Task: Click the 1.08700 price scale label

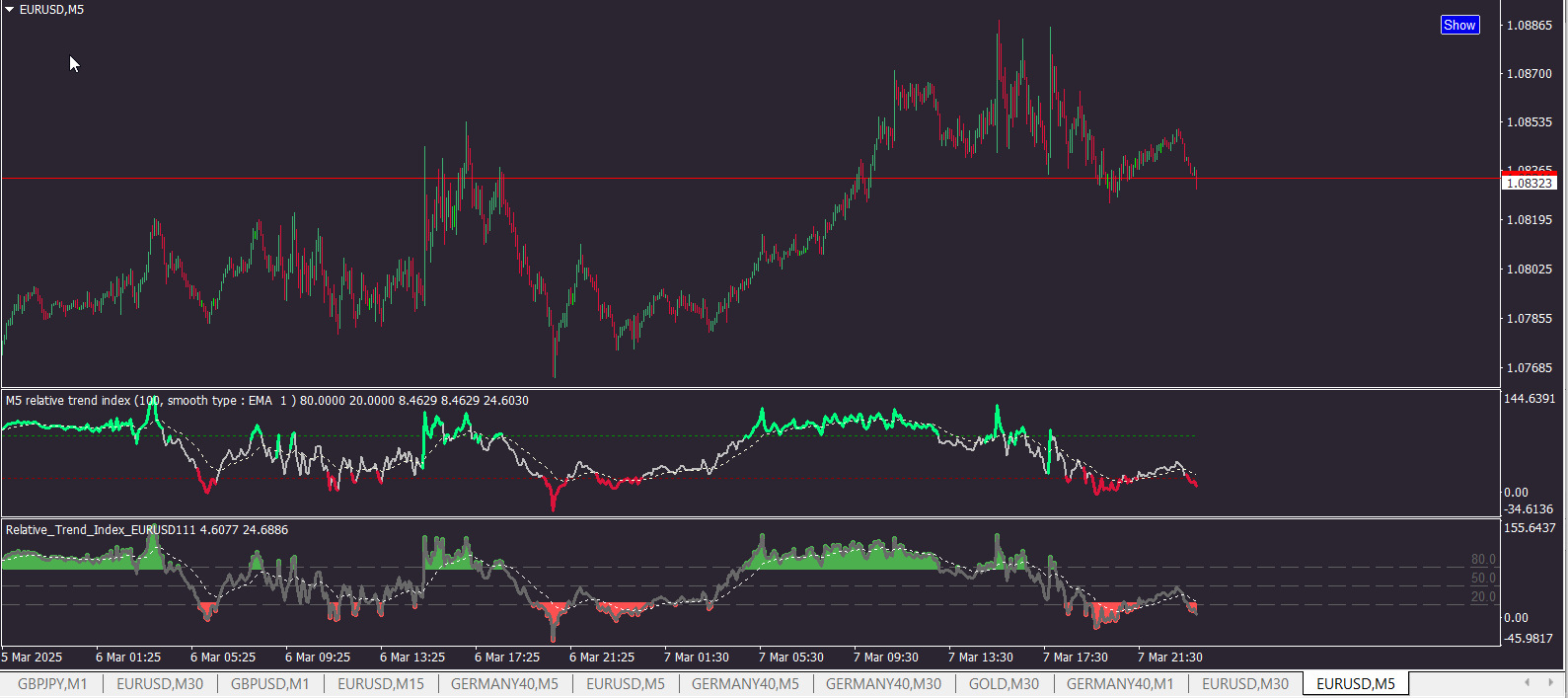Action: [1529, 74]
